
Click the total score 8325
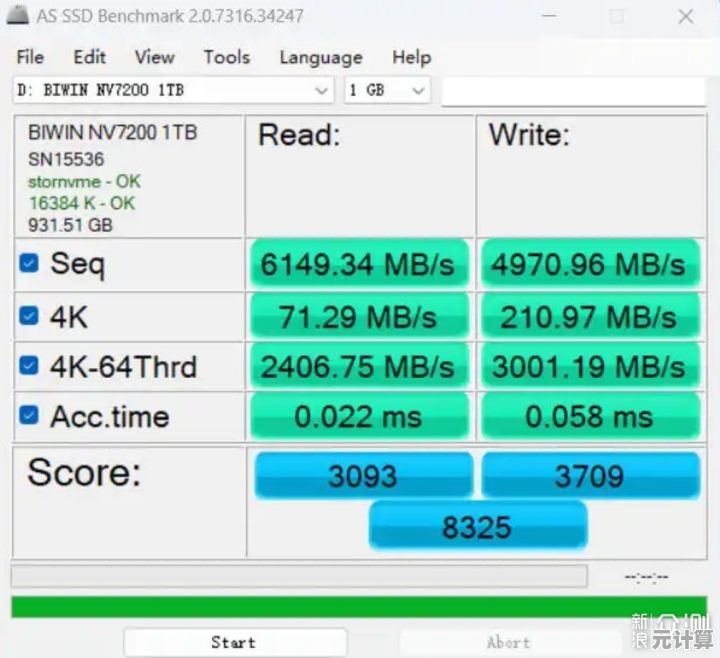(478, 525)
